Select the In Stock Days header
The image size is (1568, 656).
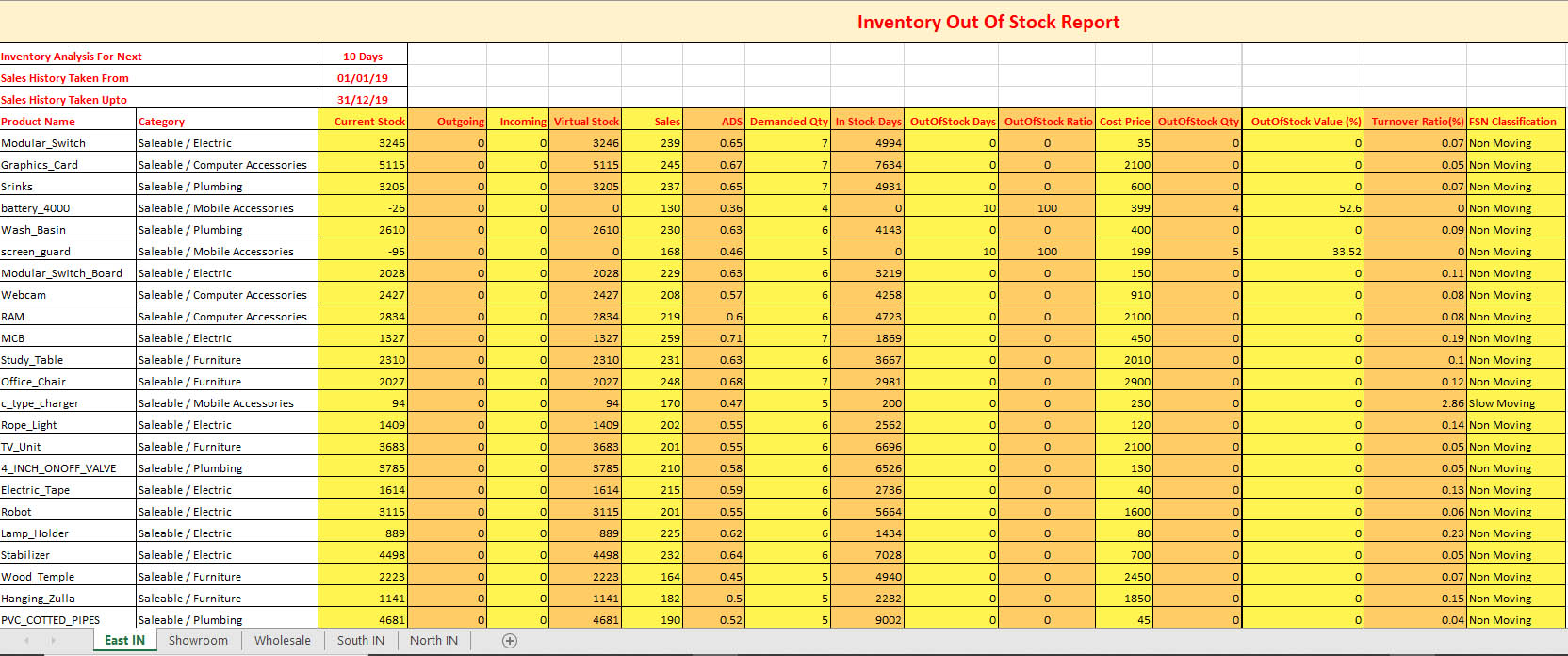[868, 120]
